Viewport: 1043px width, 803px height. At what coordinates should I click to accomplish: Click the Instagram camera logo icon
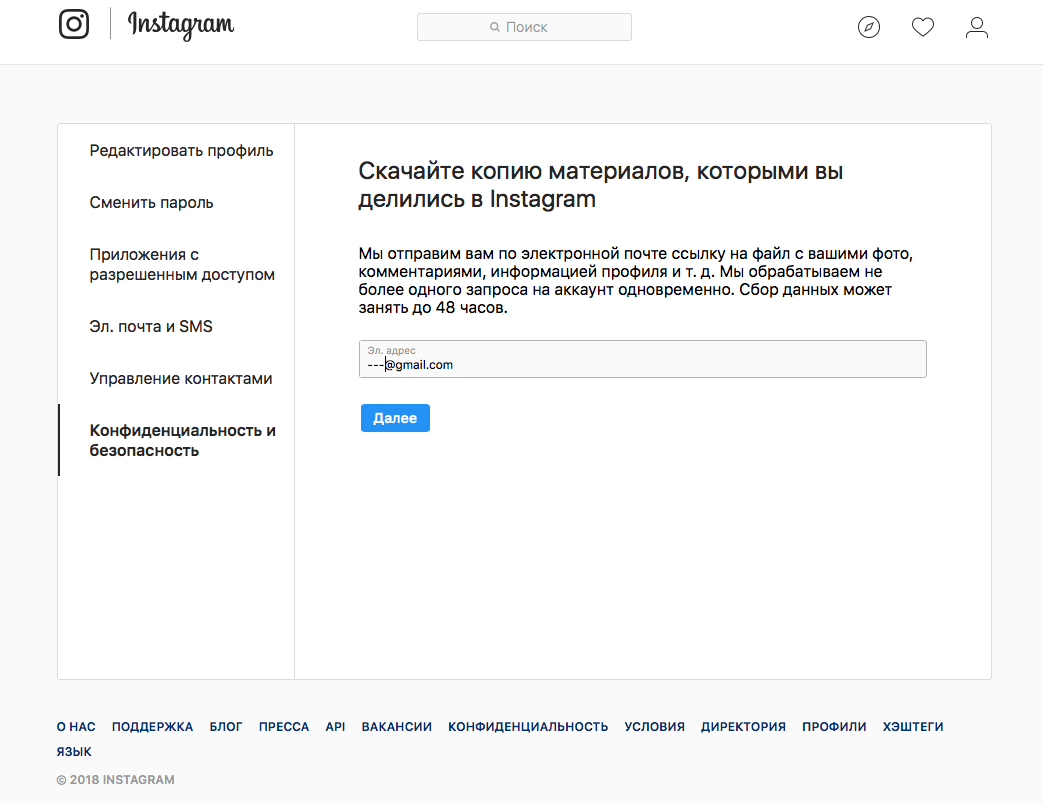pos(74,24)
